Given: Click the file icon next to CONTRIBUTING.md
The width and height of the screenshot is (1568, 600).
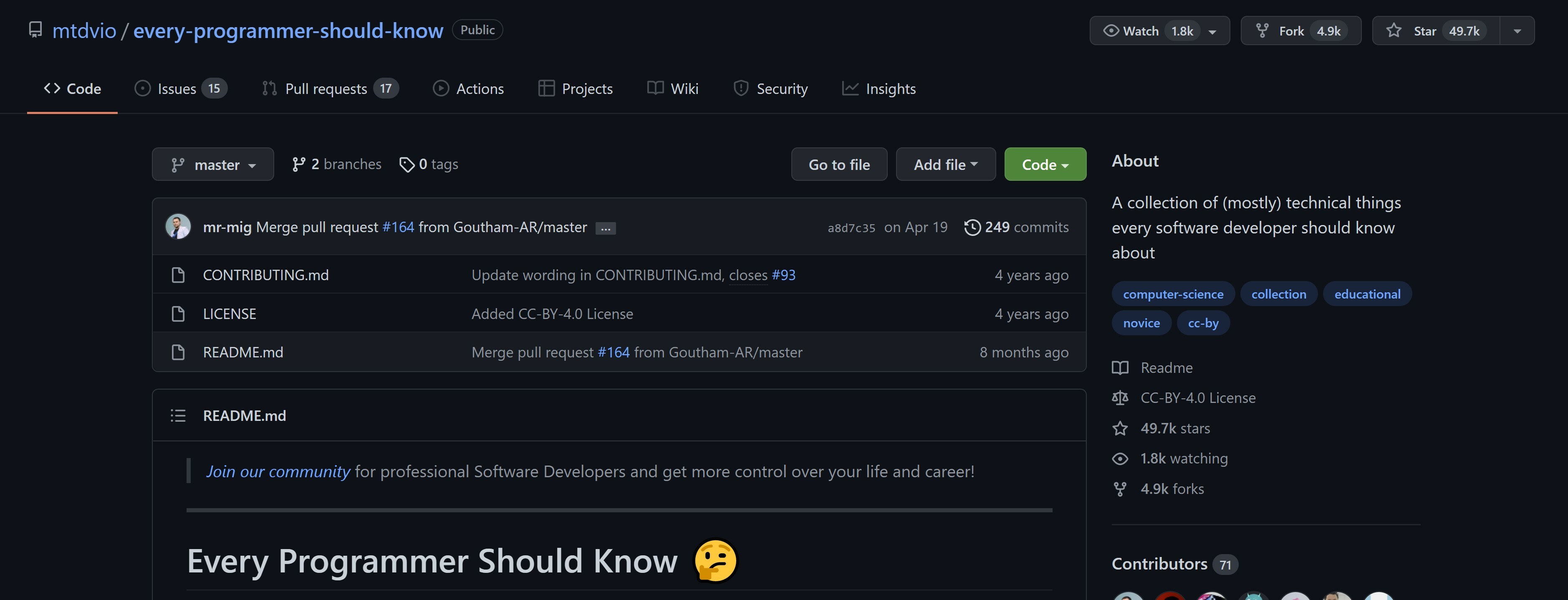Looking at the screenshot, I should pyautogui.click(x=178, y=275).
